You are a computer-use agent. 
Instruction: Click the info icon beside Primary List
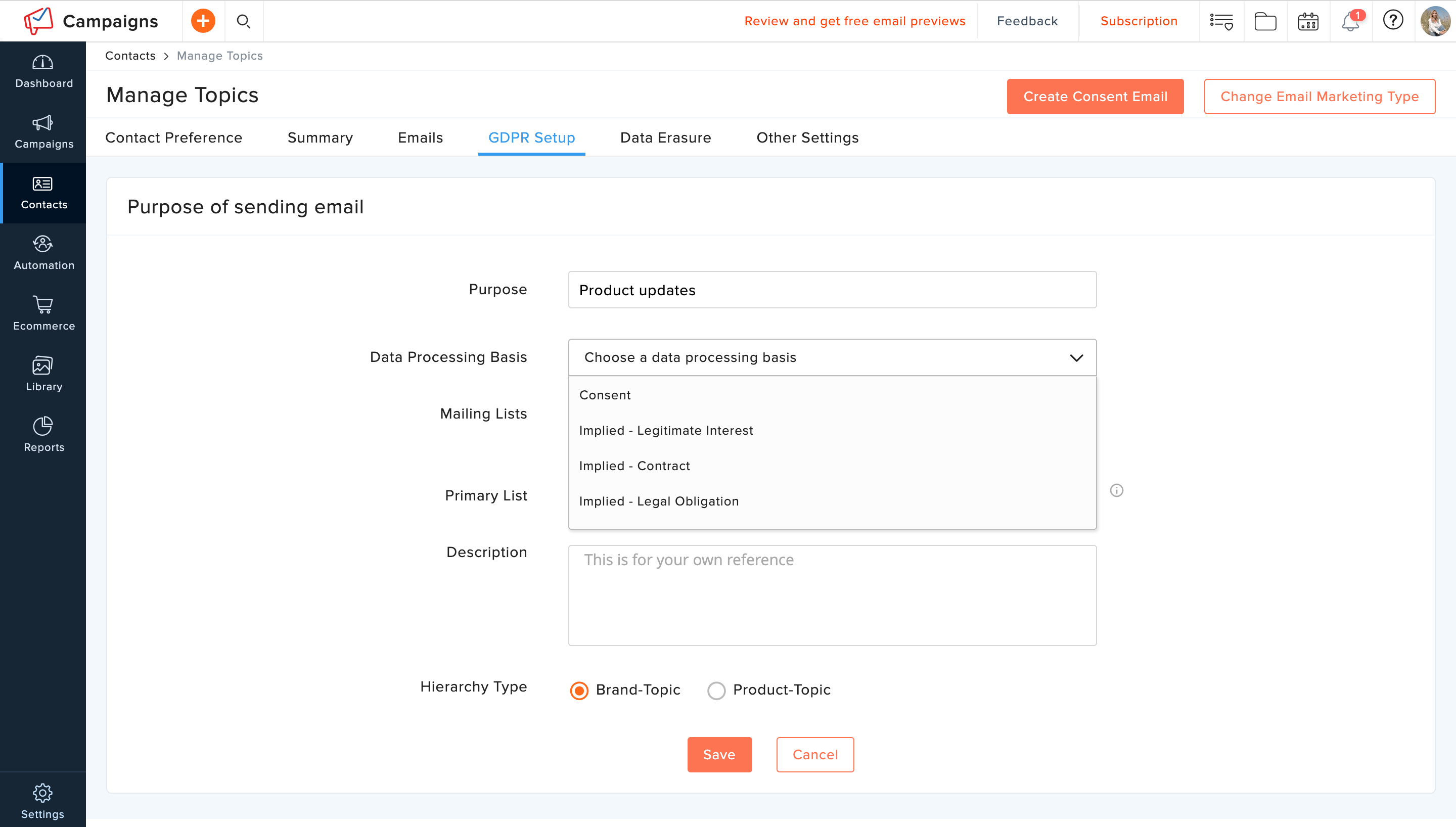tap(1116, 490)
